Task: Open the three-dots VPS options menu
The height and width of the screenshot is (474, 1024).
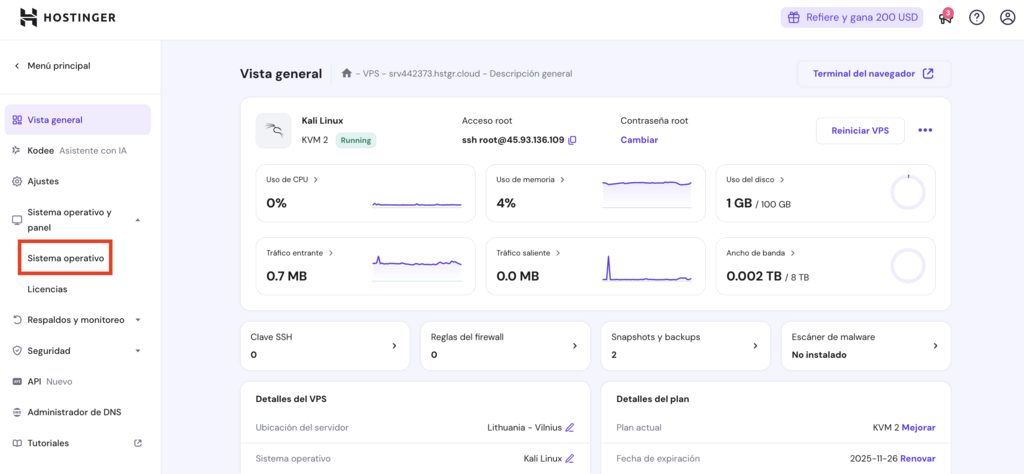Action: (x=925, y=131)
